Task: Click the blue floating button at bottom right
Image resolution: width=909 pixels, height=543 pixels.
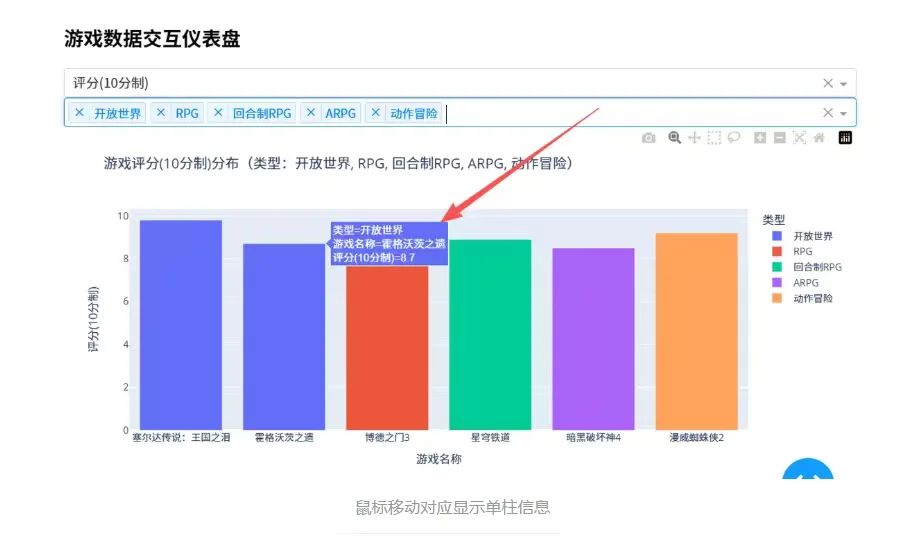Action: [808, 469]
